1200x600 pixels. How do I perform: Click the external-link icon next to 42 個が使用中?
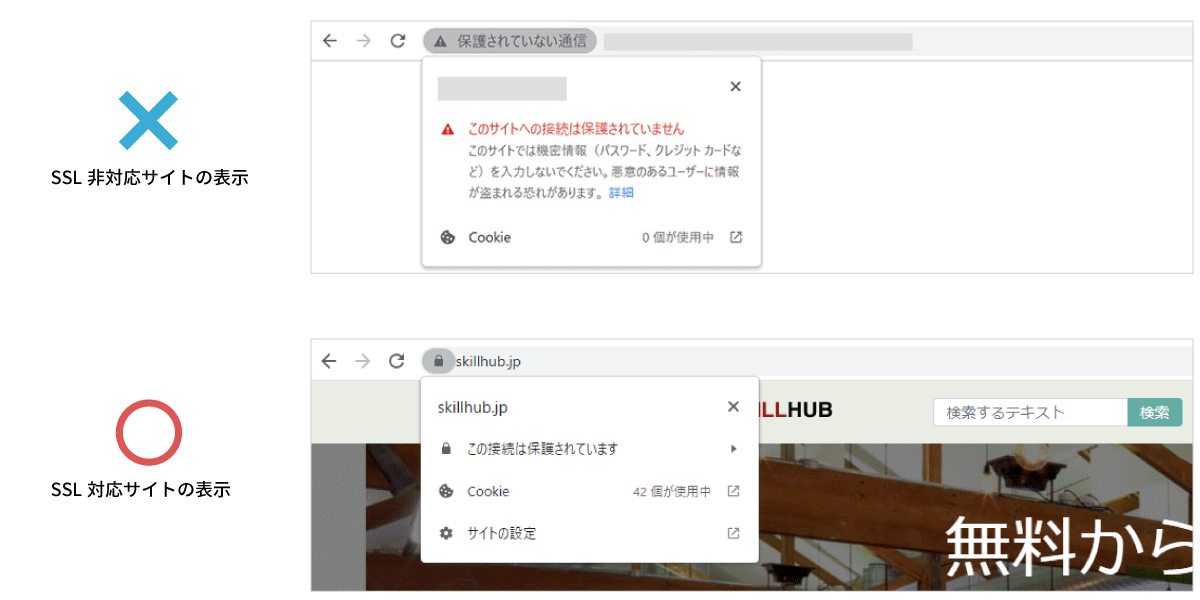733,492
